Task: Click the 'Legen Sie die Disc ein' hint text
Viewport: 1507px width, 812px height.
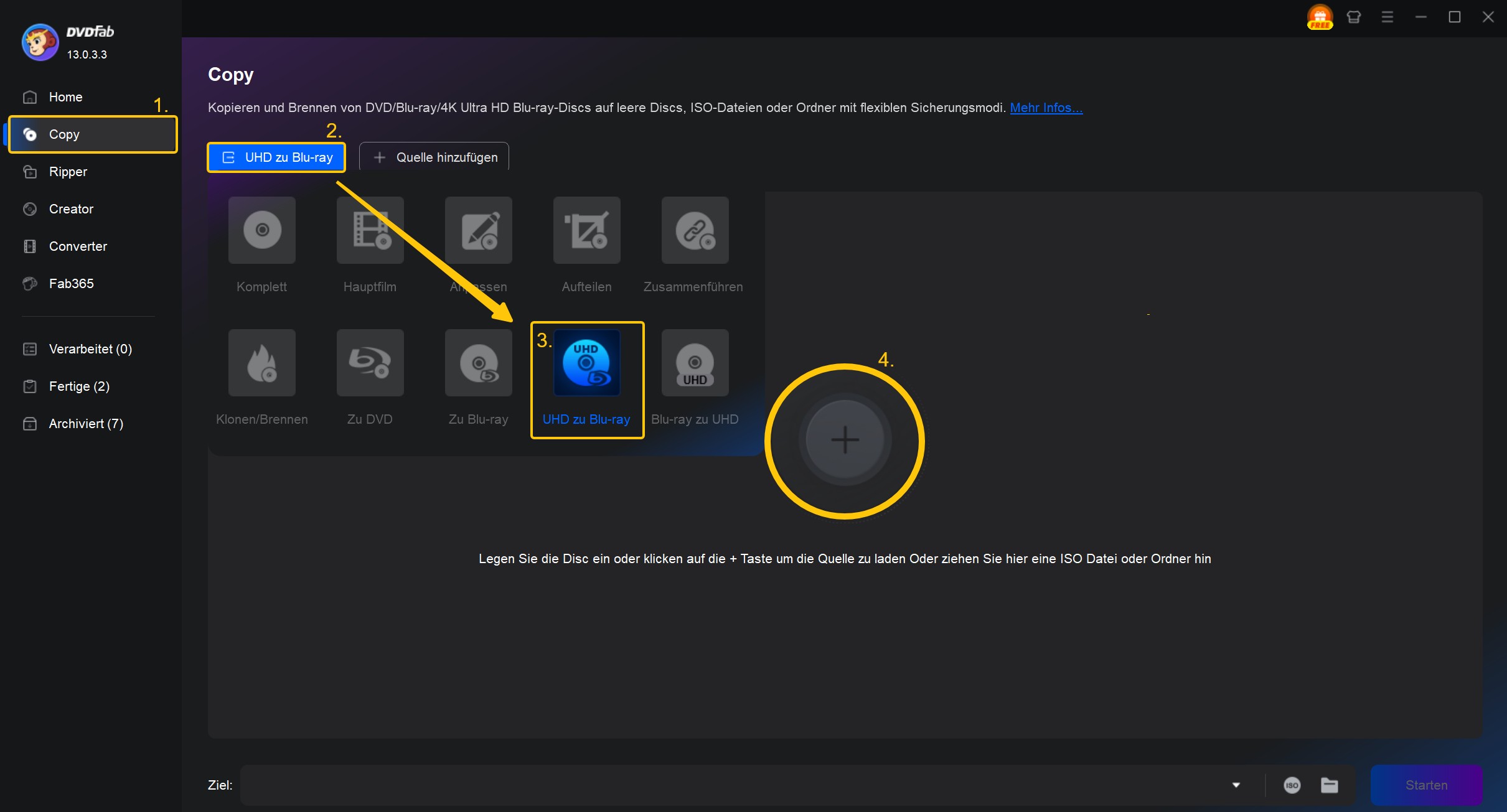Action: (845, 559)
